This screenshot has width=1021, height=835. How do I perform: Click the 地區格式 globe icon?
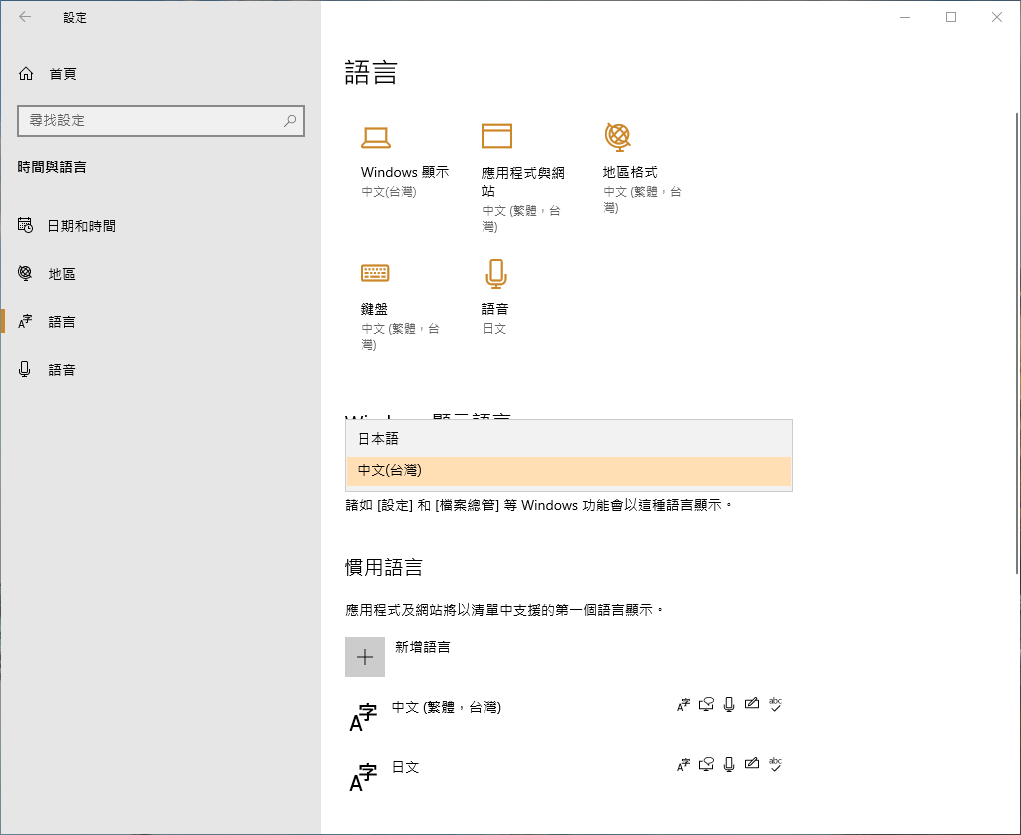pyautogui.click(x=617, y=136)
